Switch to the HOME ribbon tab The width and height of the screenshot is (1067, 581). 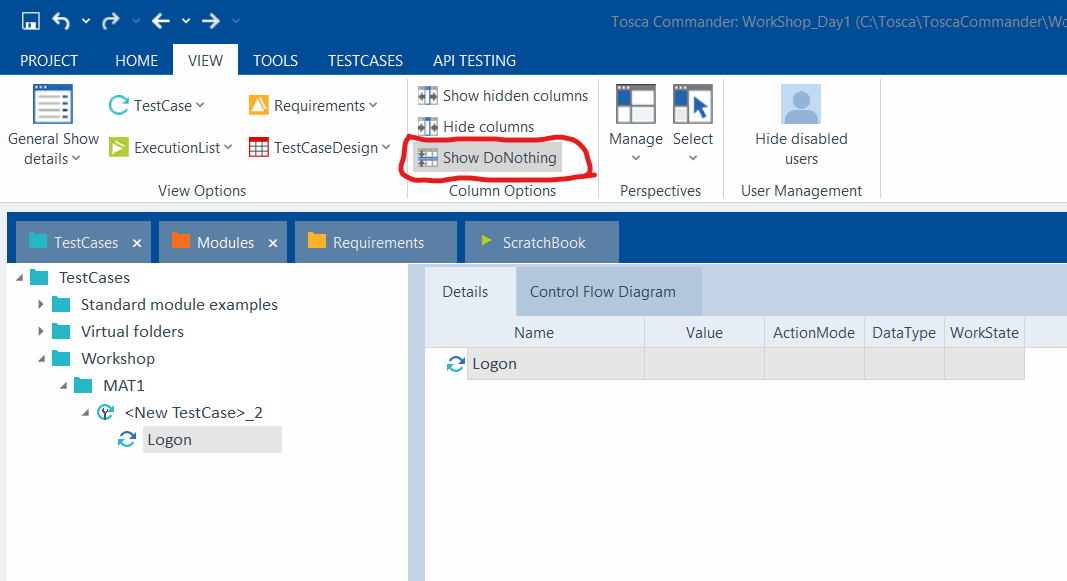[136, 61]
